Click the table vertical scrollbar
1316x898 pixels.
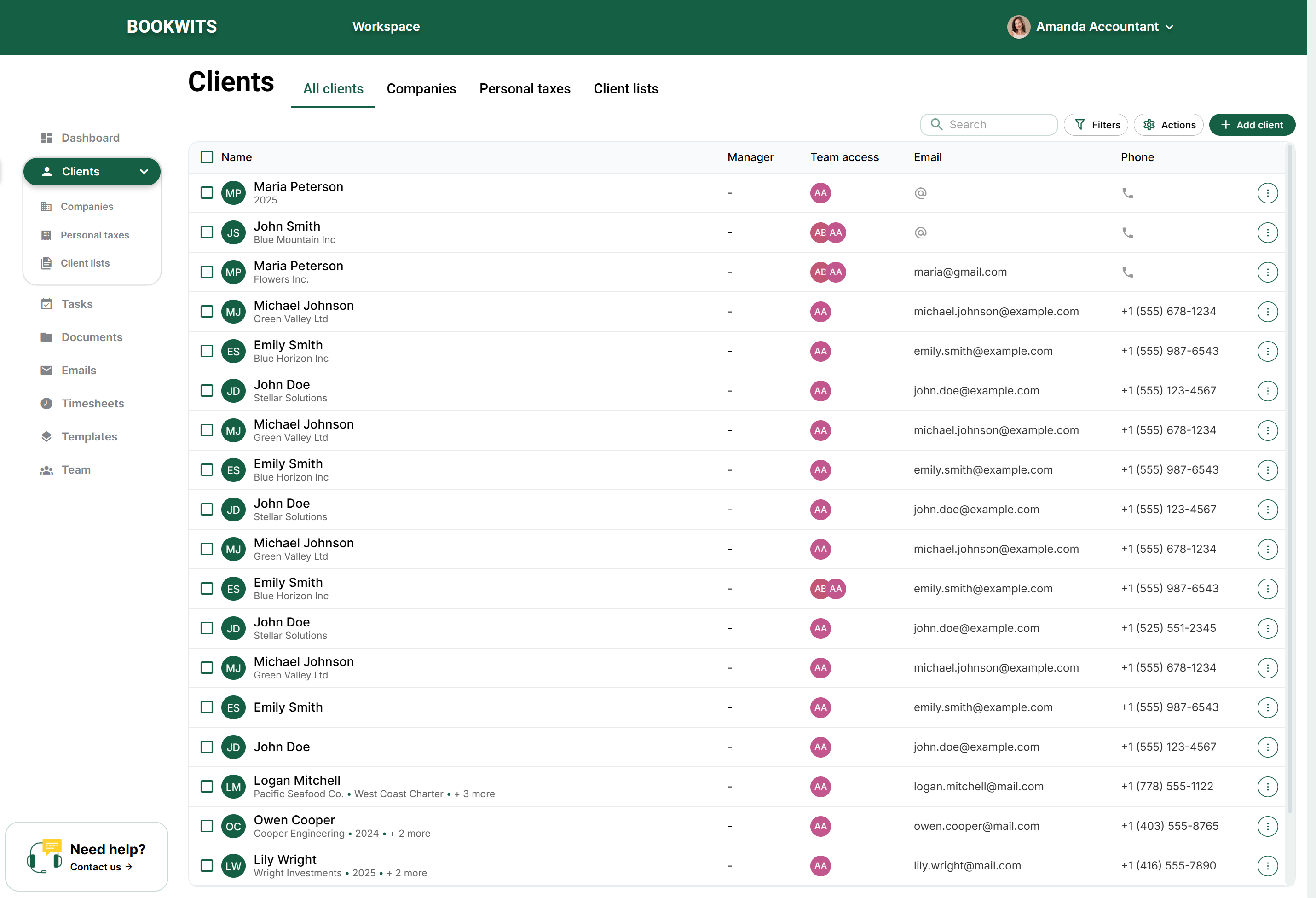[1291, 479]
